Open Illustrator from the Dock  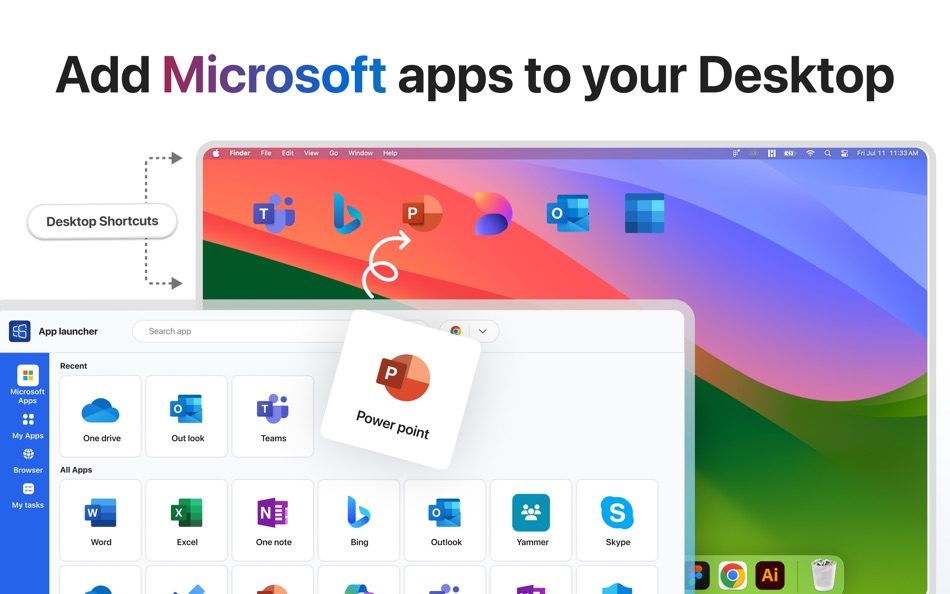(x=770, y=574)
